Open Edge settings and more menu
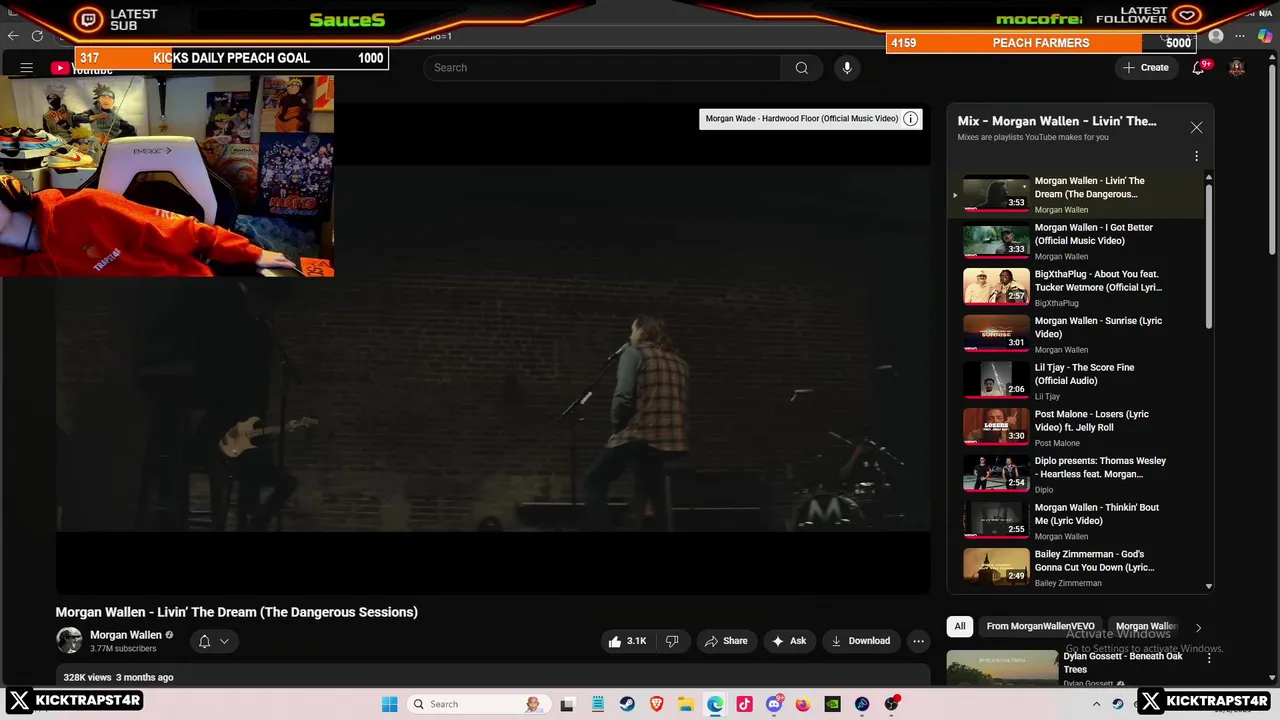1280x720 pixels. [x=1240, y=36]
